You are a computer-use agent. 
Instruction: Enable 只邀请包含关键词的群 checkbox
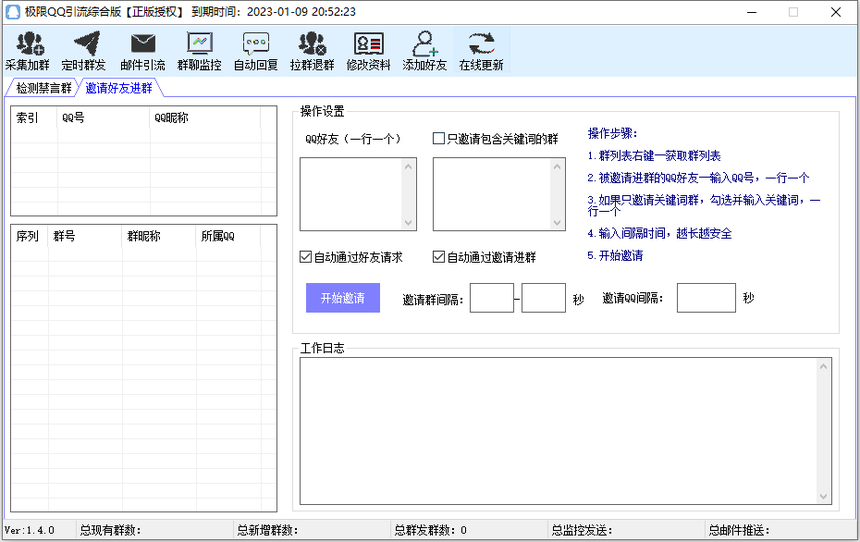click(438, 138)
